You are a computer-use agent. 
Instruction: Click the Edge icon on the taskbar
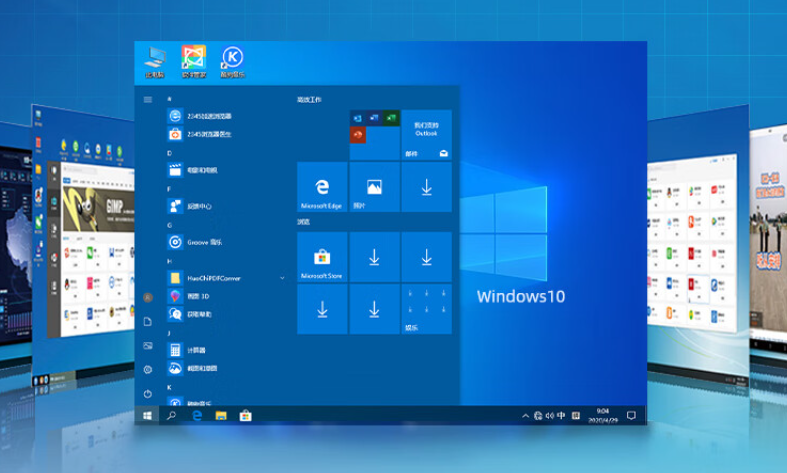(x=198, y=415)
